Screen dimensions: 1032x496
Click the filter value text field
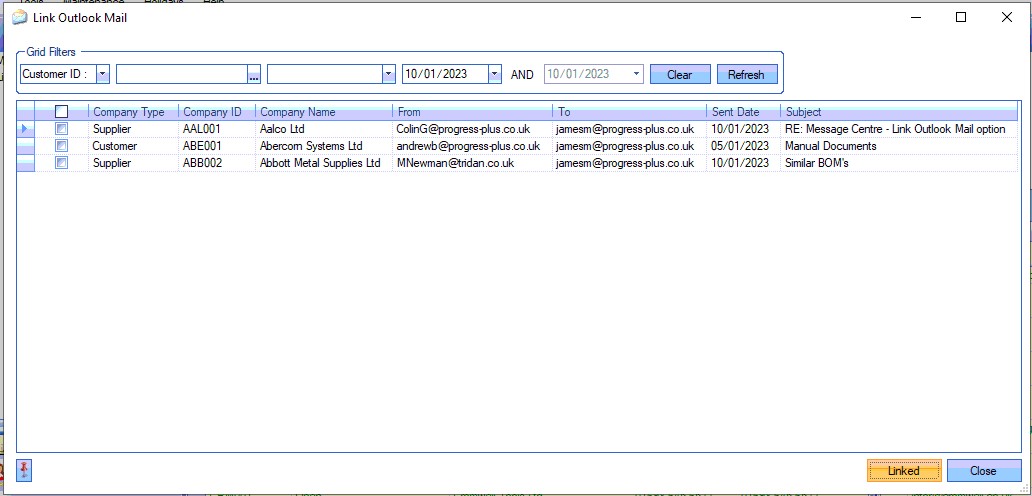click(x=182, y=74)
